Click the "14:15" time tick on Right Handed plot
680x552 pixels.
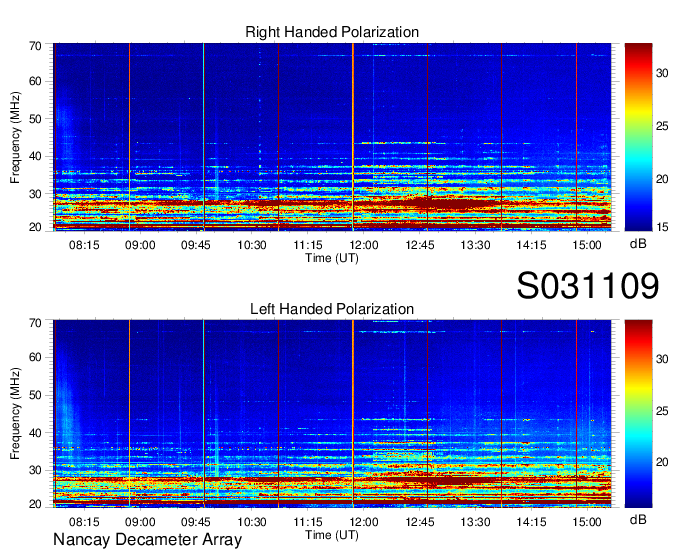[531, 245]
